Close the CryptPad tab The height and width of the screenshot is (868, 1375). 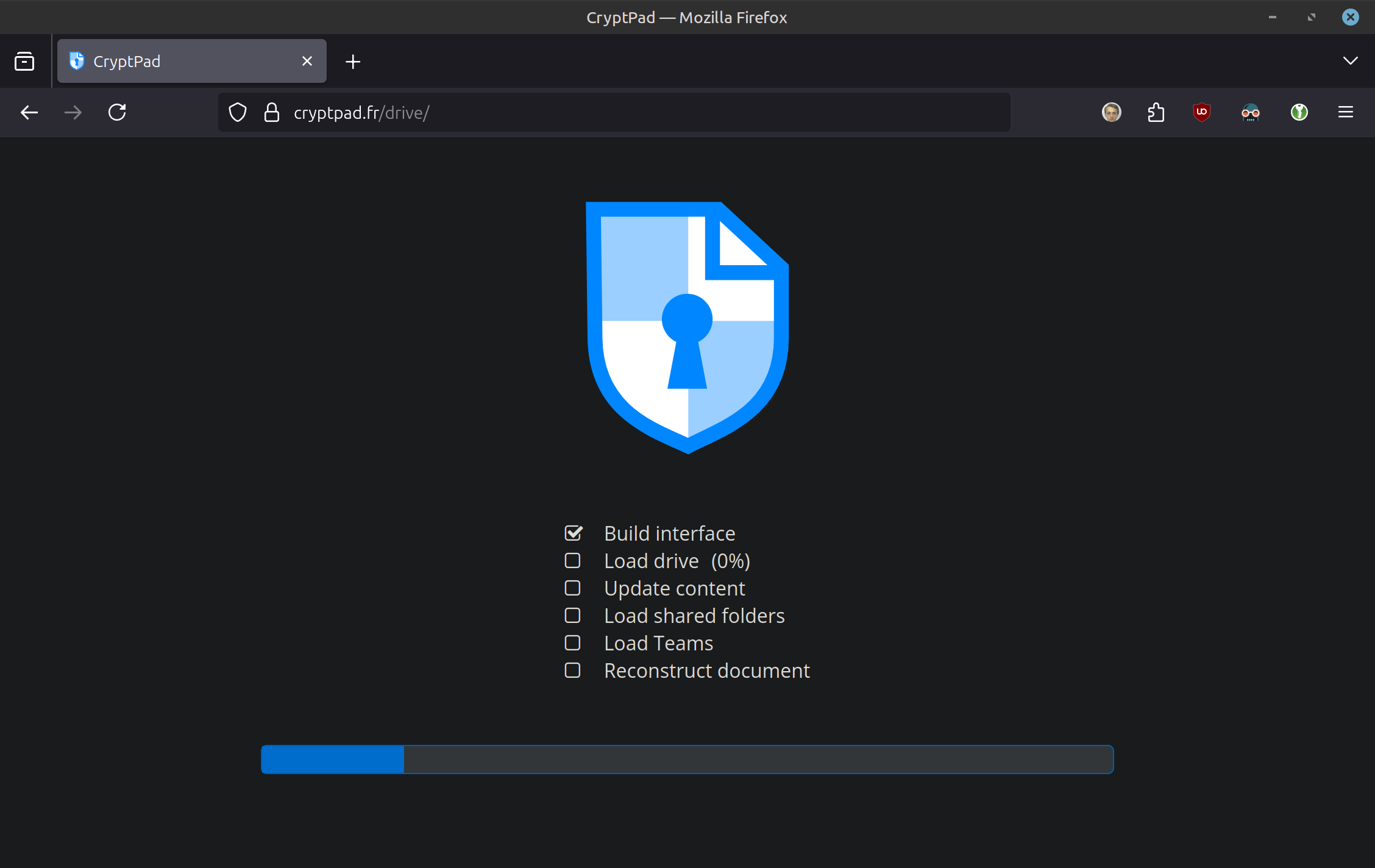307,62
